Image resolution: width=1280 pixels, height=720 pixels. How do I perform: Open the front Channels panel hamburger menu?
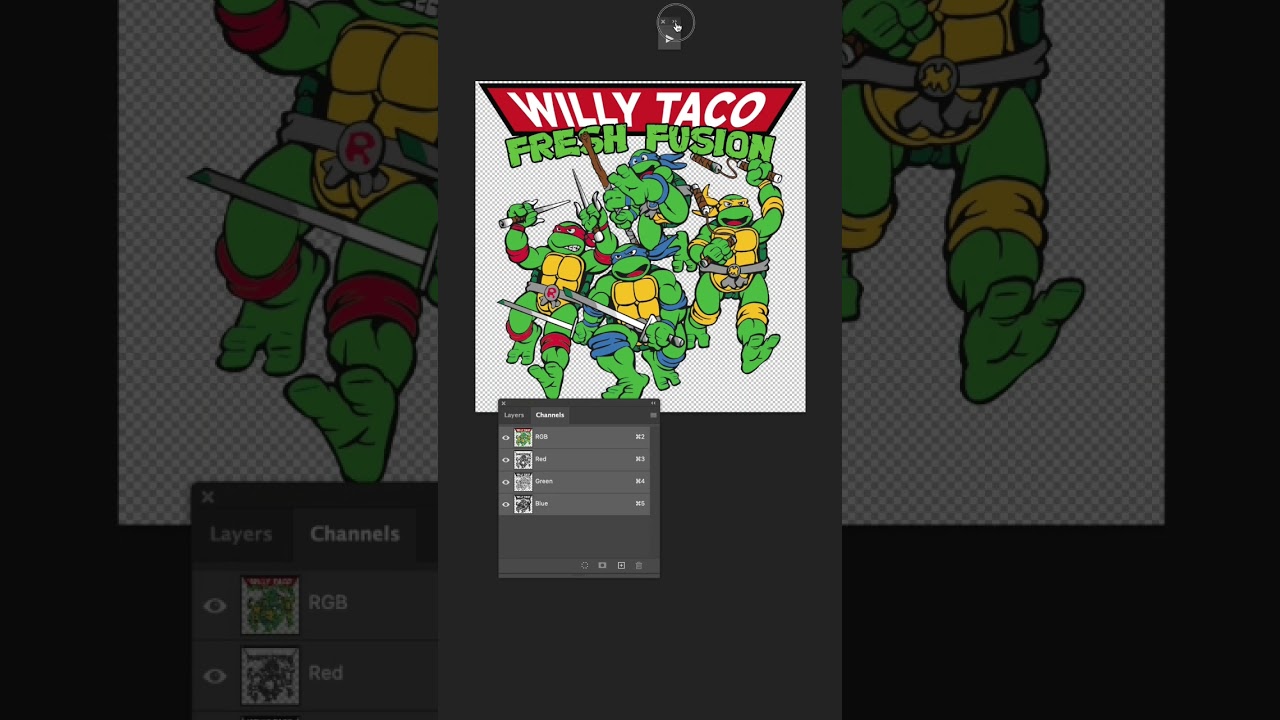(653, 415)
